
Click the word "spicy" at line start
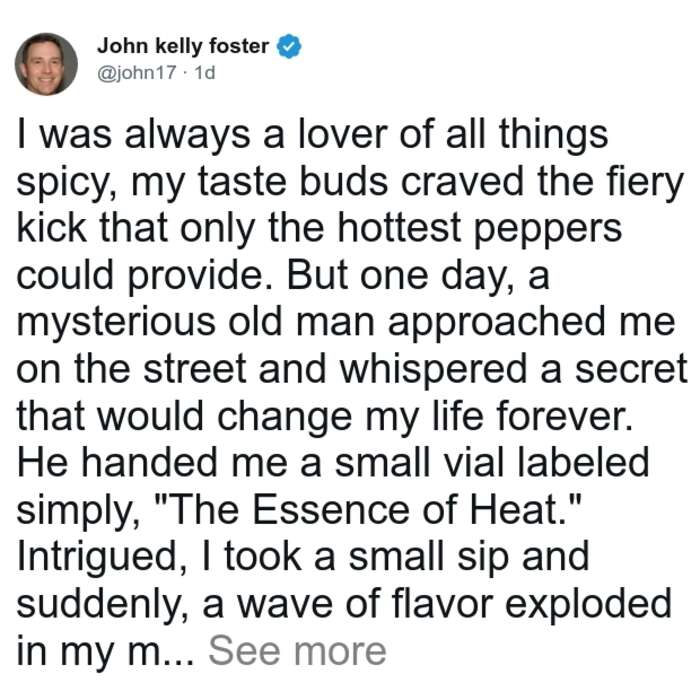point(60,182)
